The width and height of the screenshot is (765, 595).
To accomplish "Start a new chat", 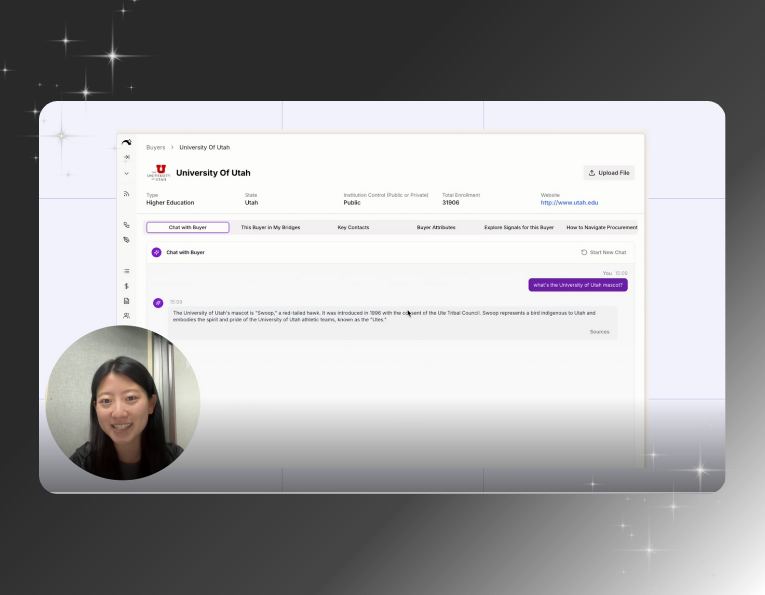I will pyautogui.click(x=604, y=252).
